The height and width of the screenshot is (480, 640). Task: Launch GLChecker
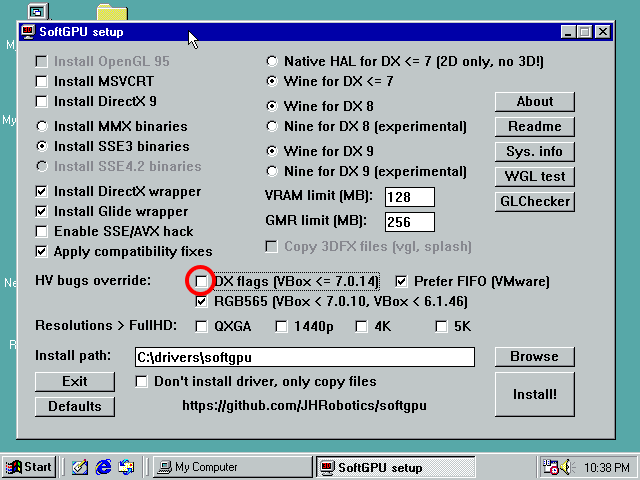click(x=535, y=202)
